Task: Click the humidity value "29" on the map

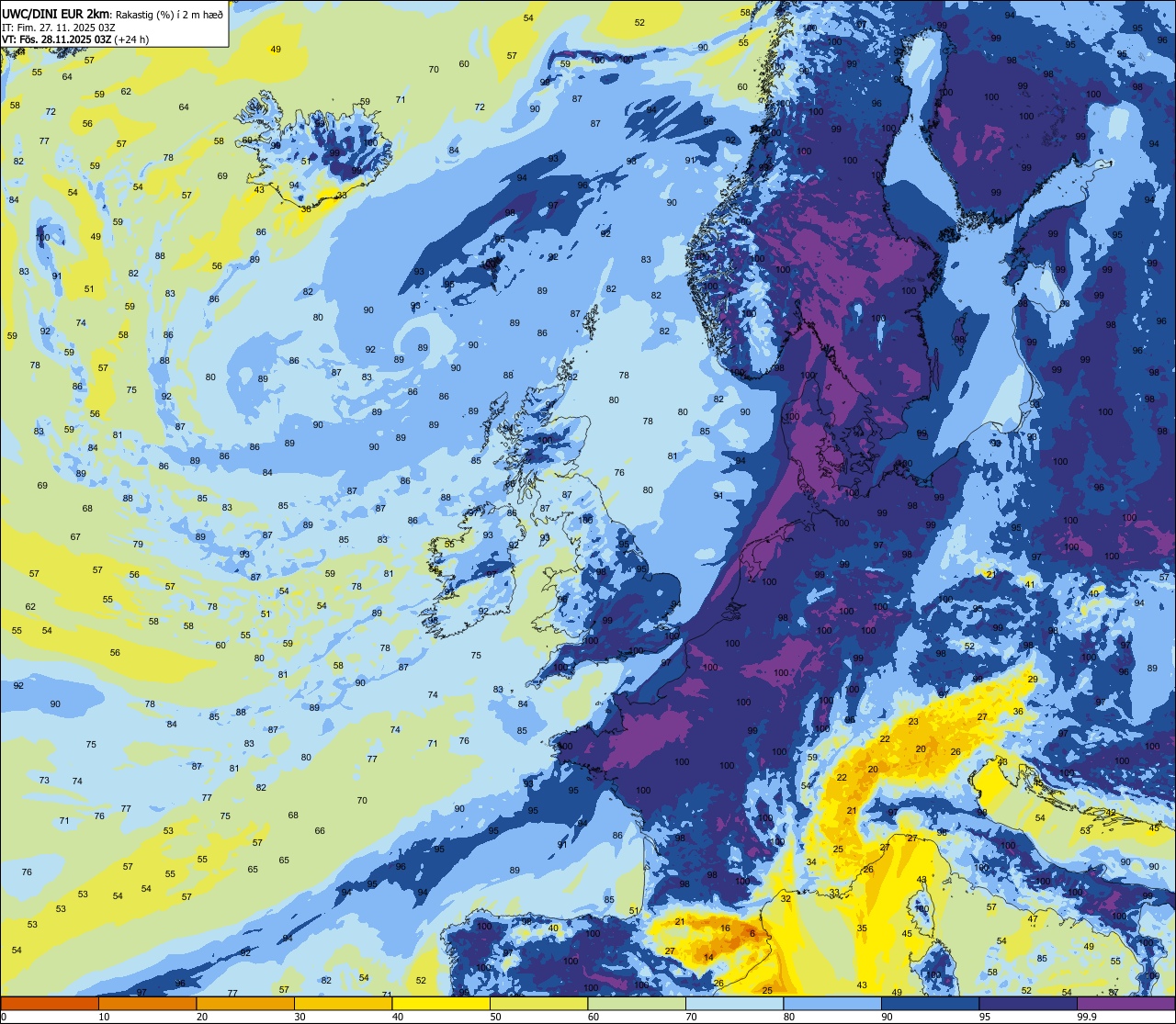Action: point(1033,679)
